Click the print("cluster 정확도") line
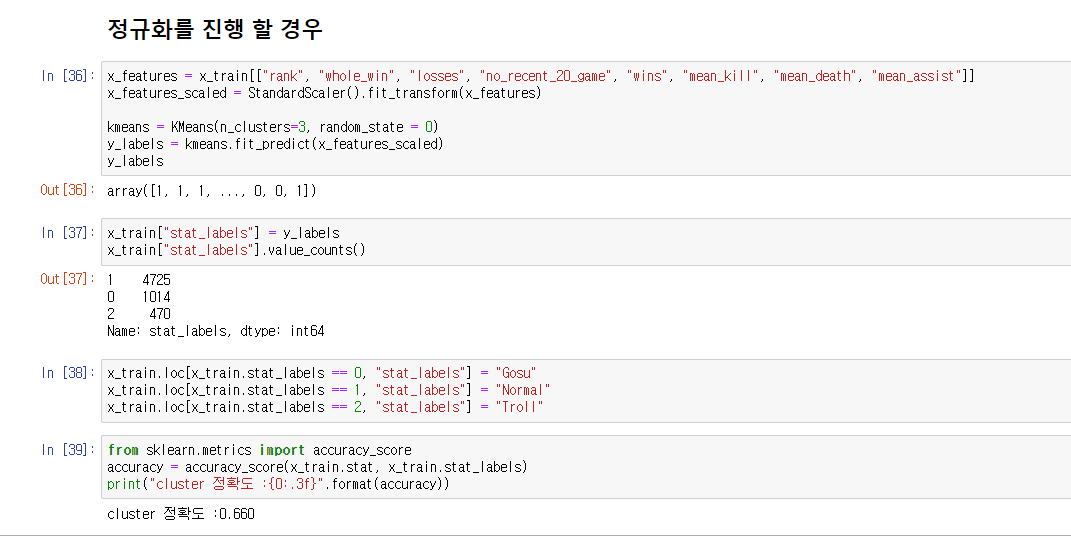This screenshot has height=536, width=1071. [x=278, y=484]
